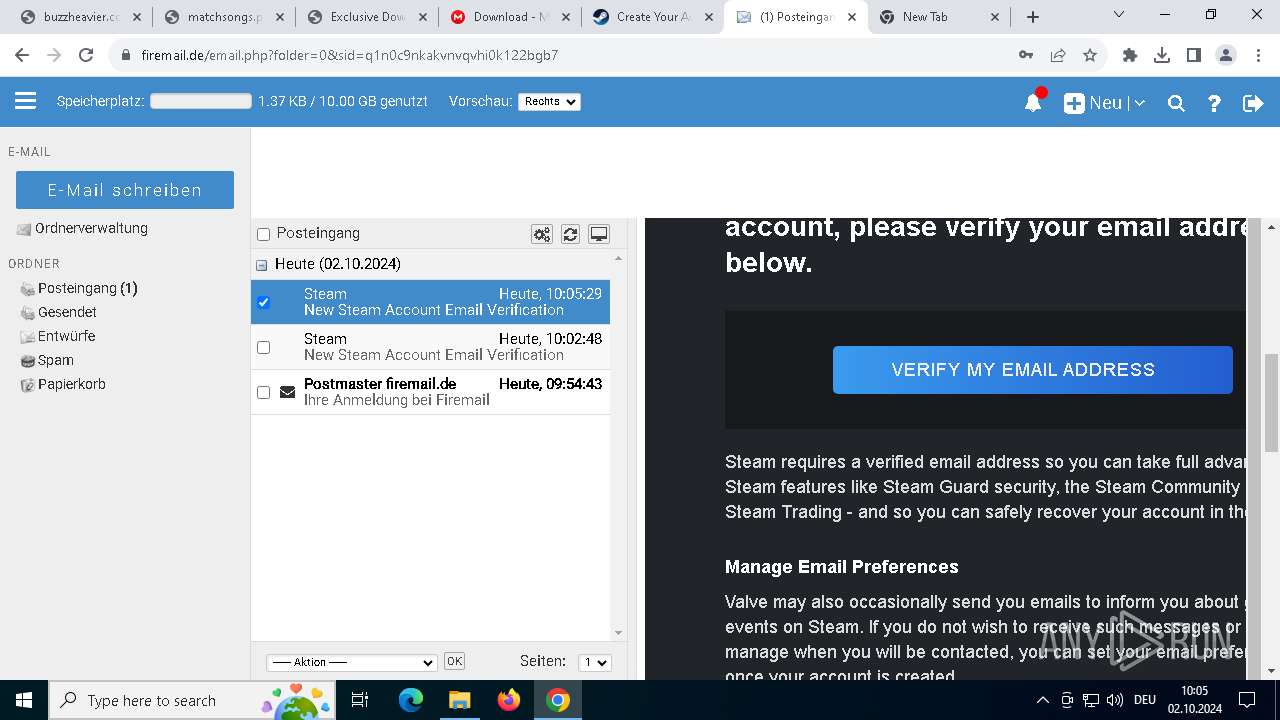Image resolution: width=1280 pixels, height=720 pixels.
Task: Open the hamburger menu in Firemail header
Action: [26, 101]
